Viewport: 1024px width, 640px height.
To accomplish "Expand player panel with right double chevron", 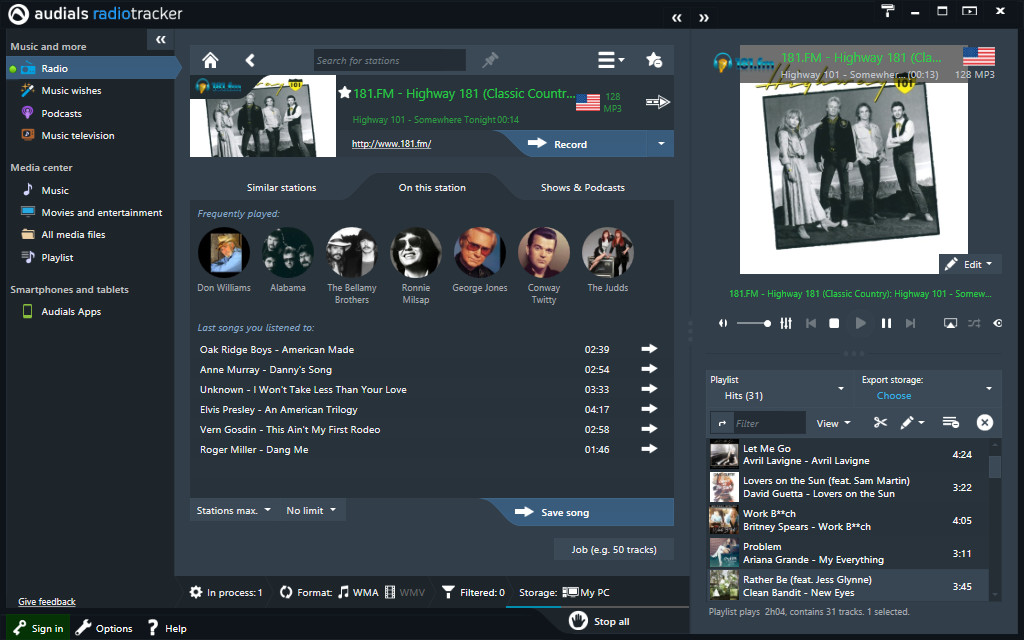I will pos(703,18).
